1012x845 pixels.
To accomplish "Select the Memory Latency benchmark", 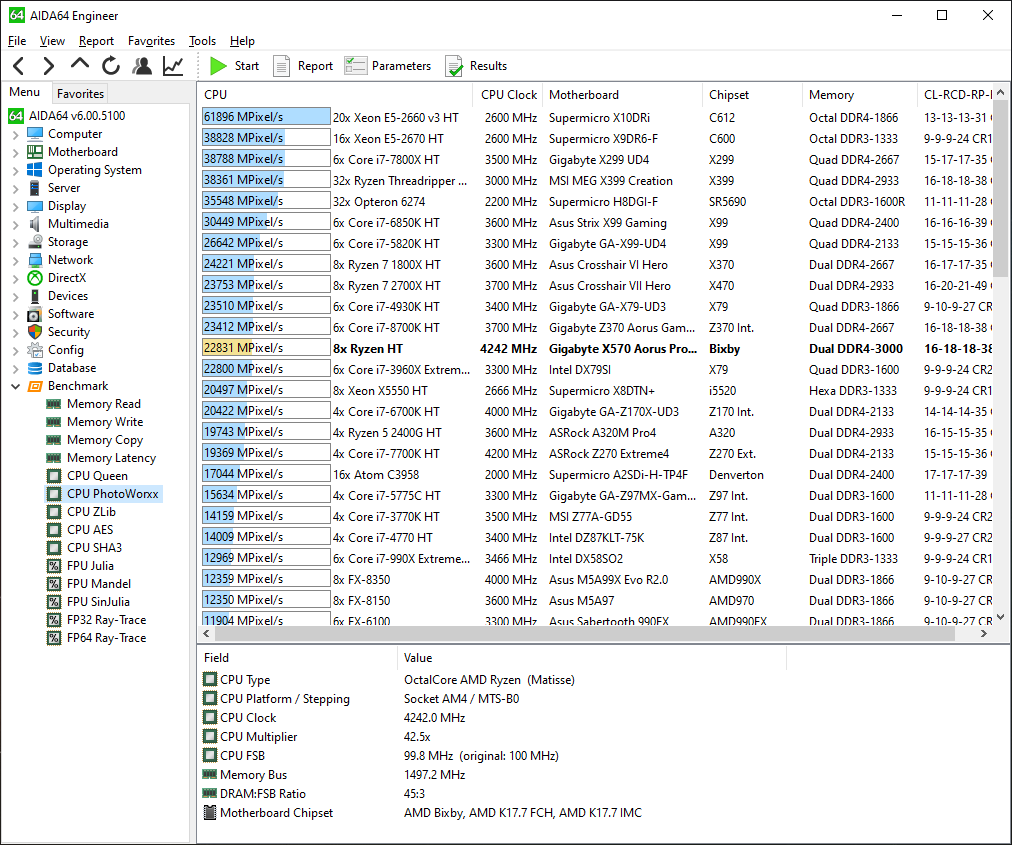I will [x=111, y=458].
